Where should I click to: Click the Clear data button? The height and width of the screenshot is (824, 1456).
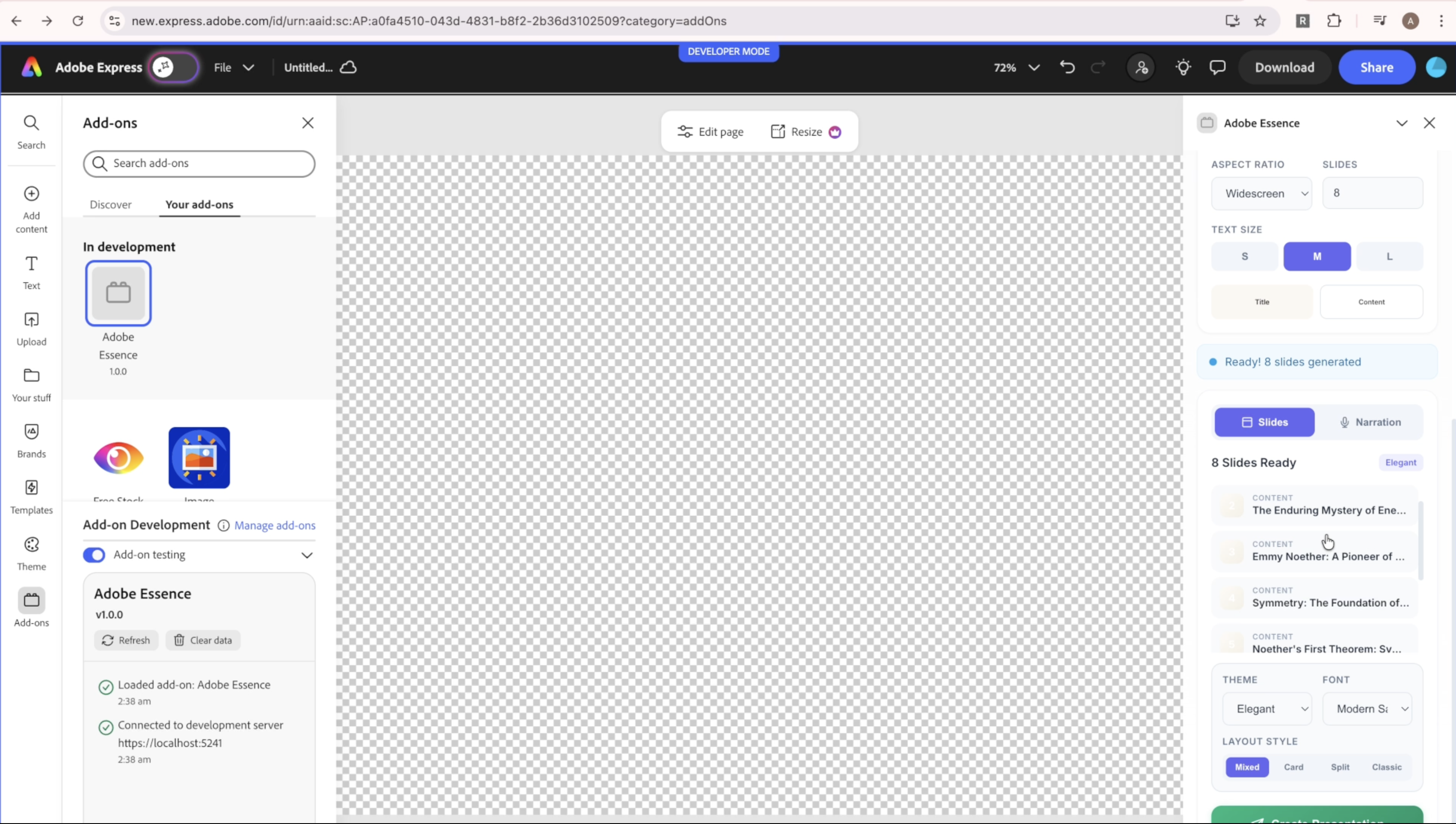[x=203, y=640]
